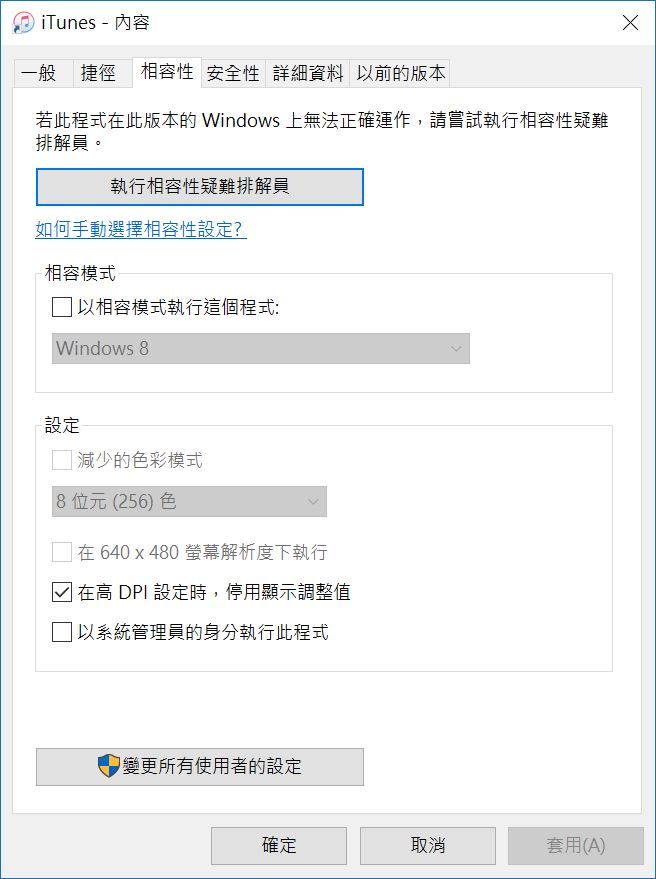Click the 取消 button
The width and height of the screenshot is (656, 879).
[x=427, y=845]
